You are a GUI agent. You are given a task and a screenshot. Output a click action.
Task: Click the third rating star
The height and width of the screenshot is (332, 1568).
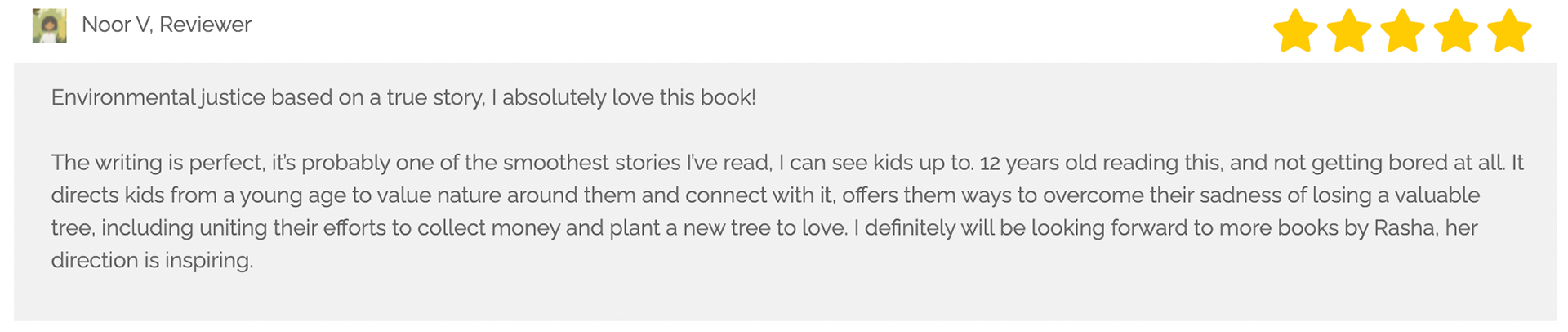(1402, 31)
